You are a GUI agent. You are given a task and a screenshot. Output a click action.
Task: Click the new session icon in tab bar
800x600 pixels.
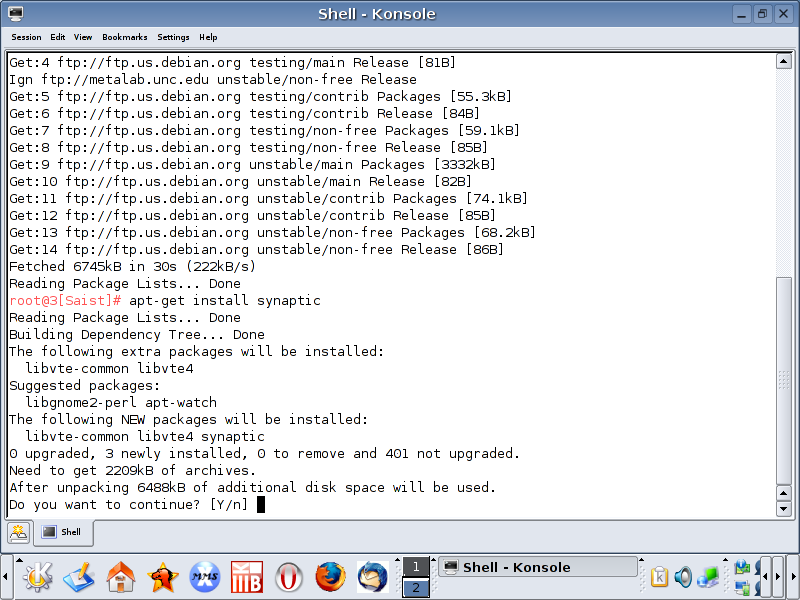coord(18,532)
